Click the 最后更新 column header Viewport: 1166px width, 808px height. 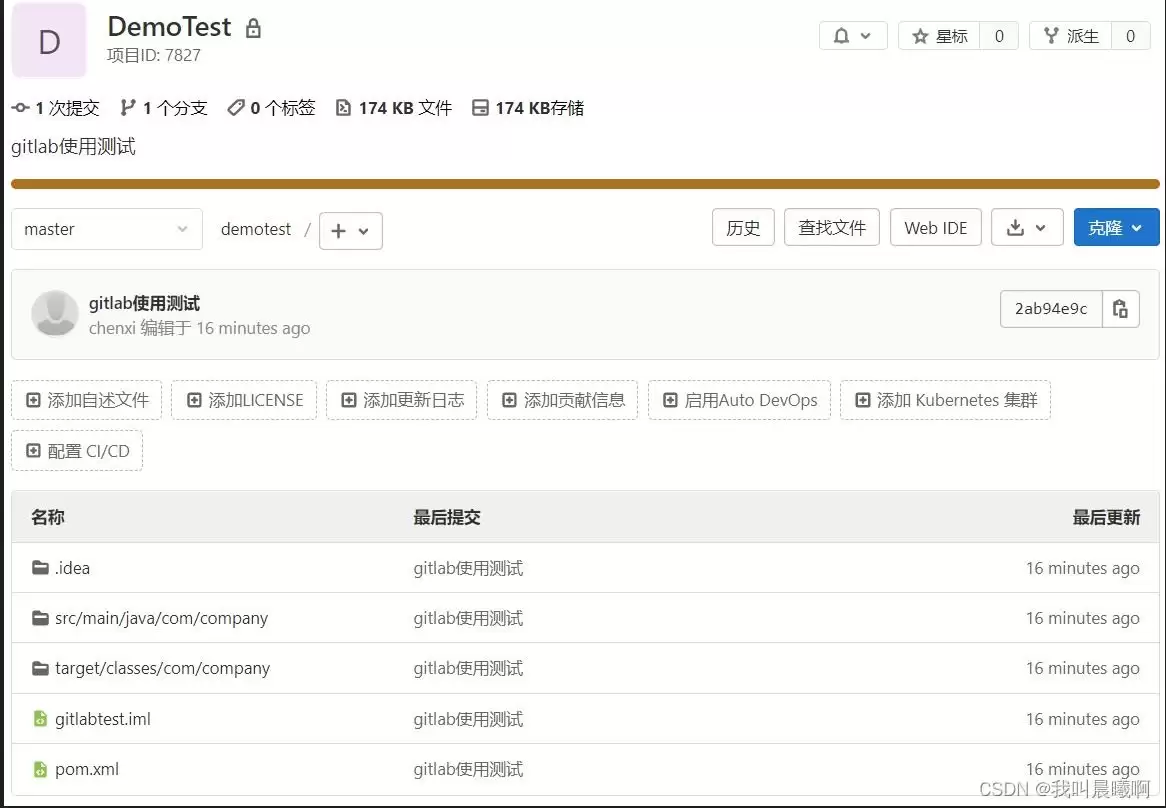[1106, 517]
